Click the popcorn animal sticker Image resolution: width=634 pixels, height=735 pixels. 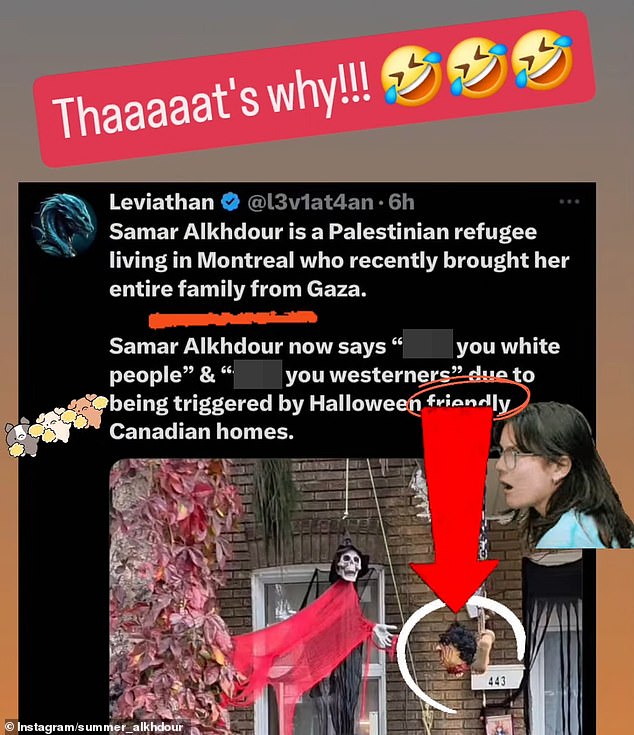coord(55,424)
